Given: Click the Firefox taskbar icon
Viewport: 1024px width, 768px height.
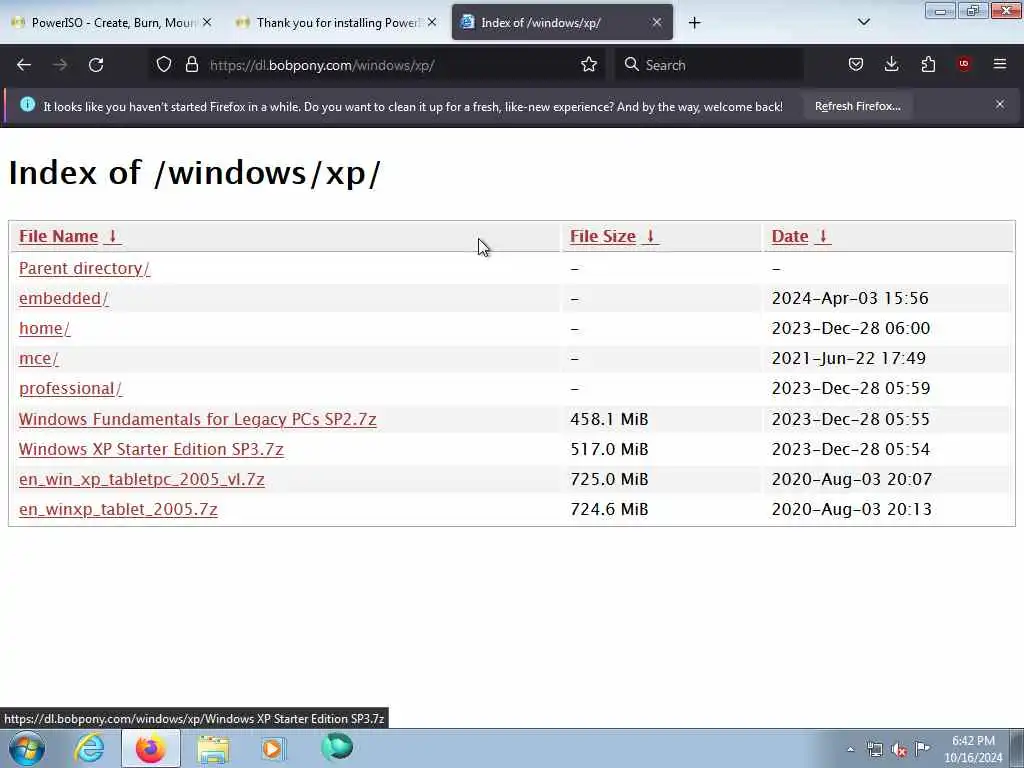Looking at the screenshot, I should [x=151, y=748].
